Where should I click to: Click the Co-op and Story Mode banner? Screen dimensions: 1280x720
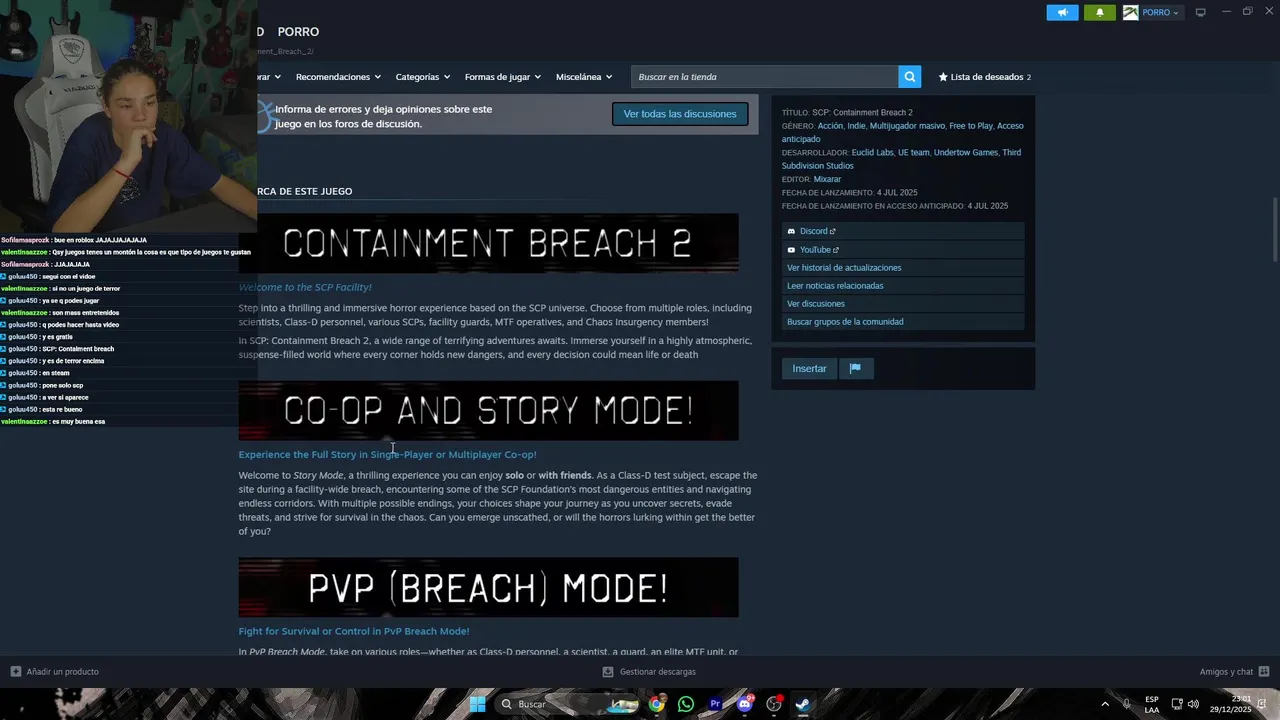click(488, 411)
